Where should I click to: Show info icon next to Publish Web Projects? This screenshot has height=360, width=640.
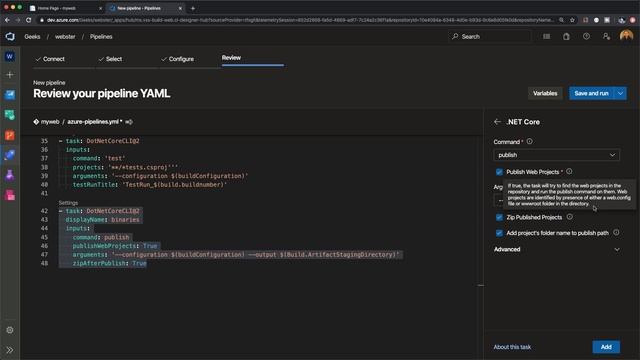[x=569, y=171]
